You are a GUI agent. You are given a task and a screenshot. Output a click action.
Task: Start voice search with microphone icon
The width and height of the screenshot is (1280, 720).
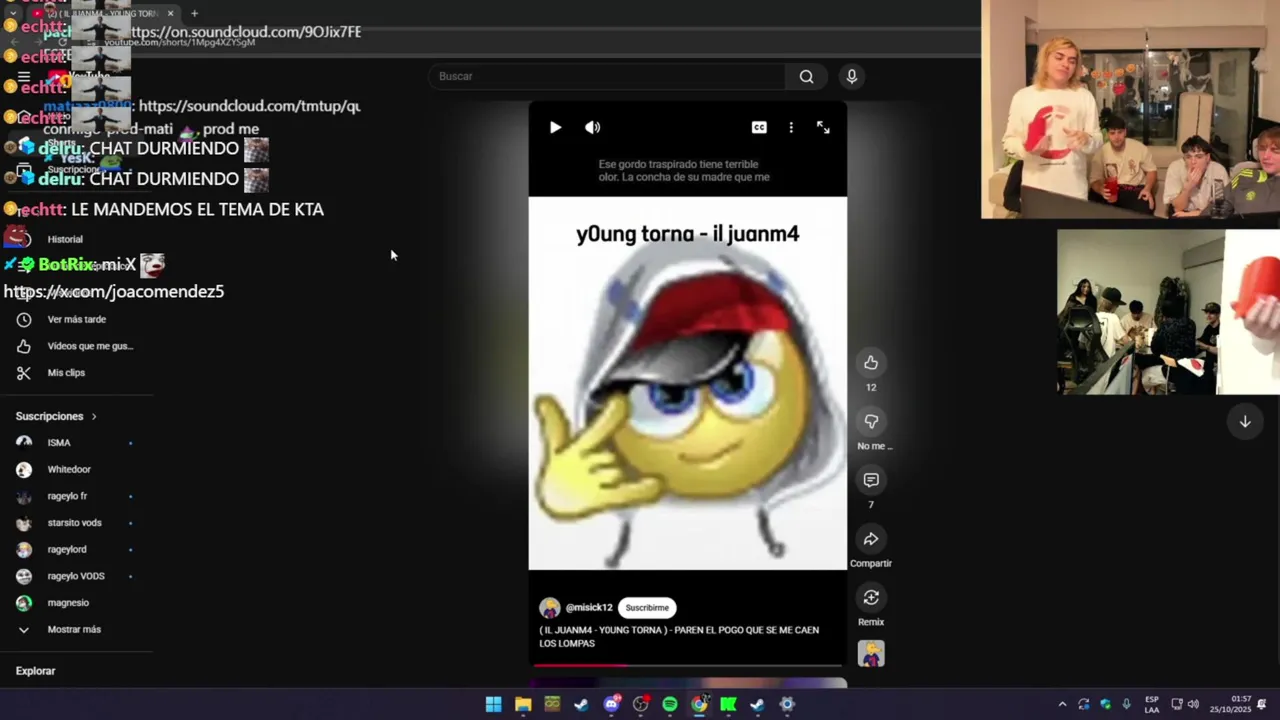pyautogui.click(x=852, y=76)
